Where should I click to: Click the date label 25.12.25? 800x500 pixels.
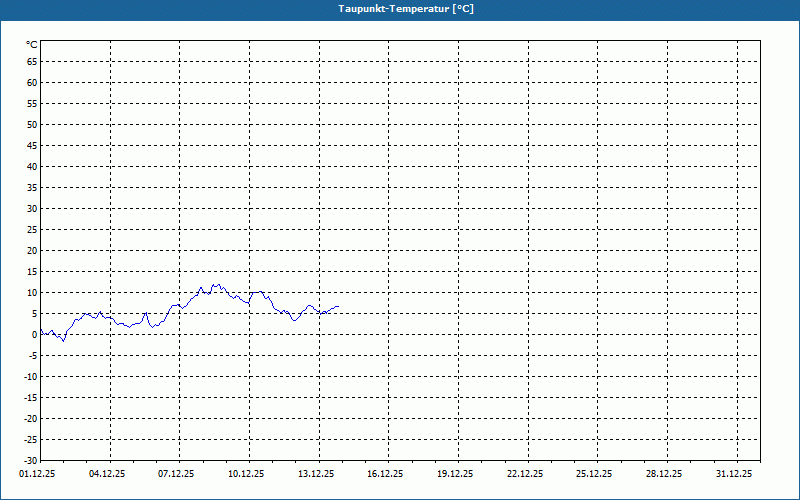coord(595,474)
